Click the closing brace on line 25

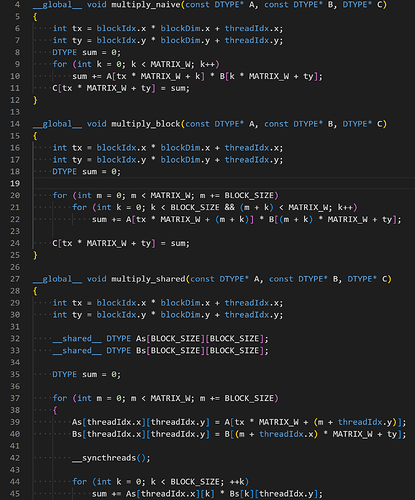[35, 256]
